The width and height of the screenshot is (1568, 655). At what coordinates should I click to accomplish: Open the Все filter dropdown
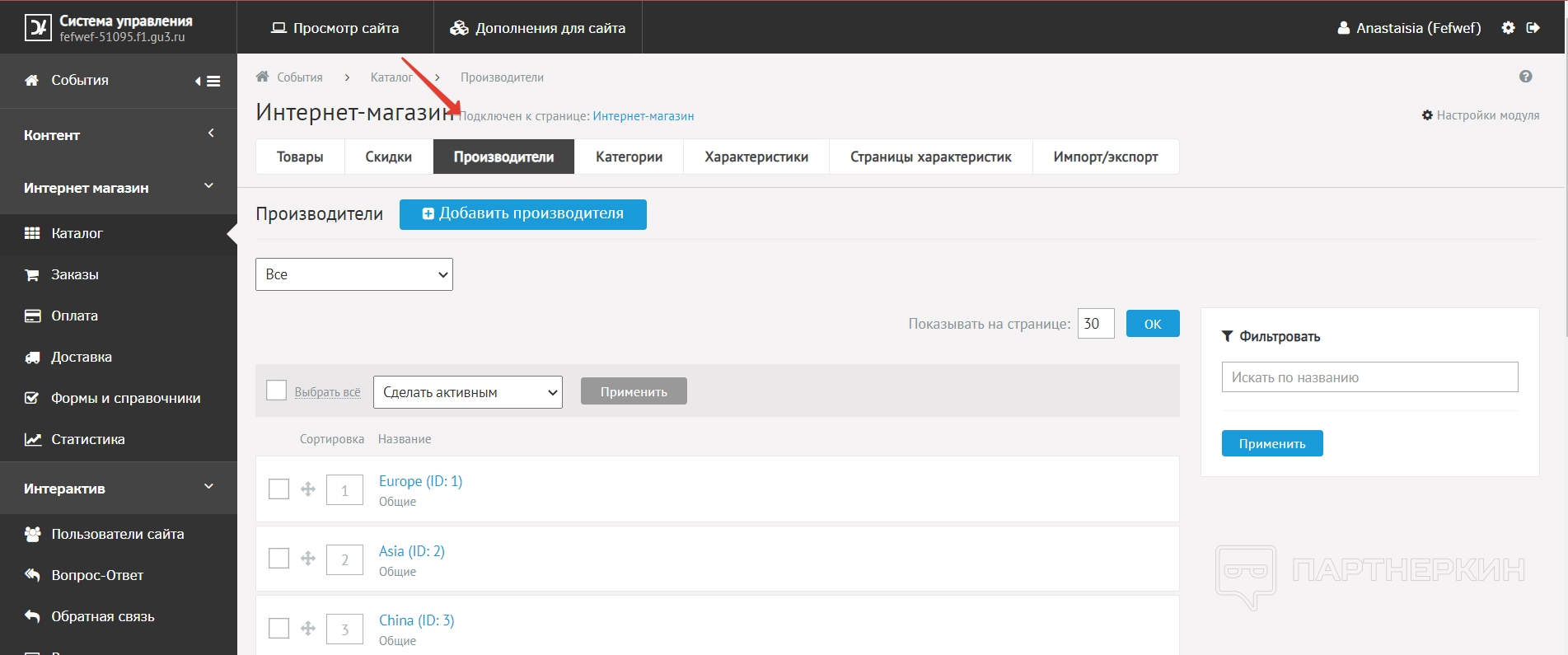point(354,274)
